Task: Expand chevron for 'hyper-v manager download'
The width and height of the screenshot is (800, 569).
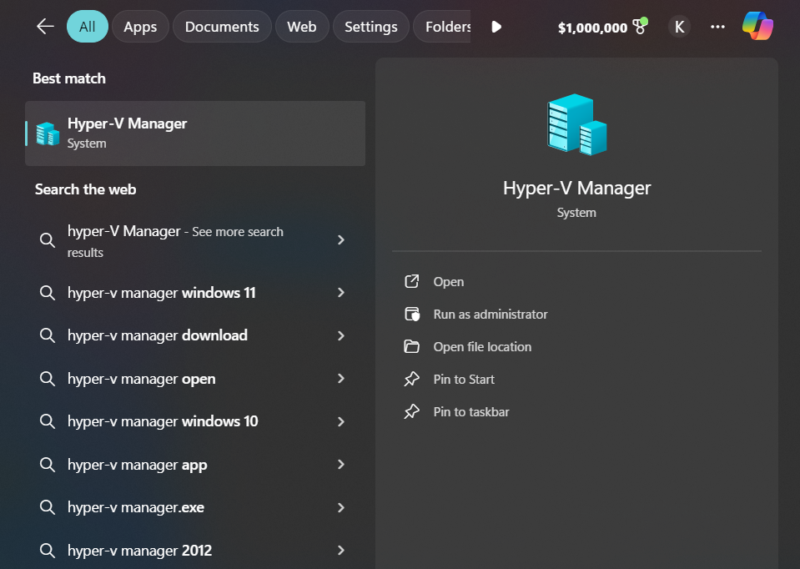Action: click(341, 335)
